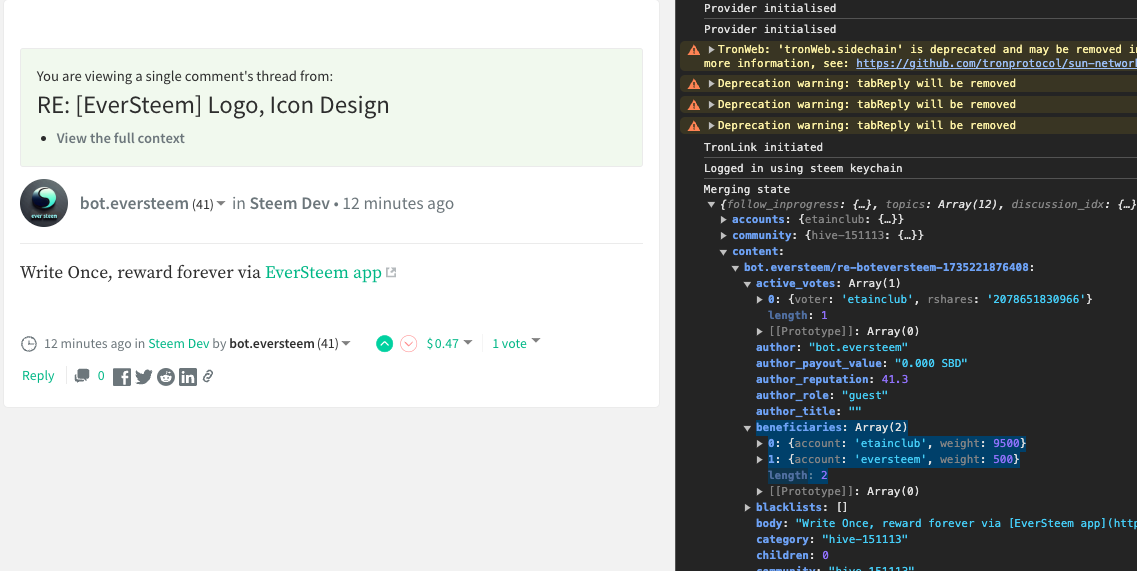
Task: Downvote the bot.eversteem comment
Action: point(408,344)
